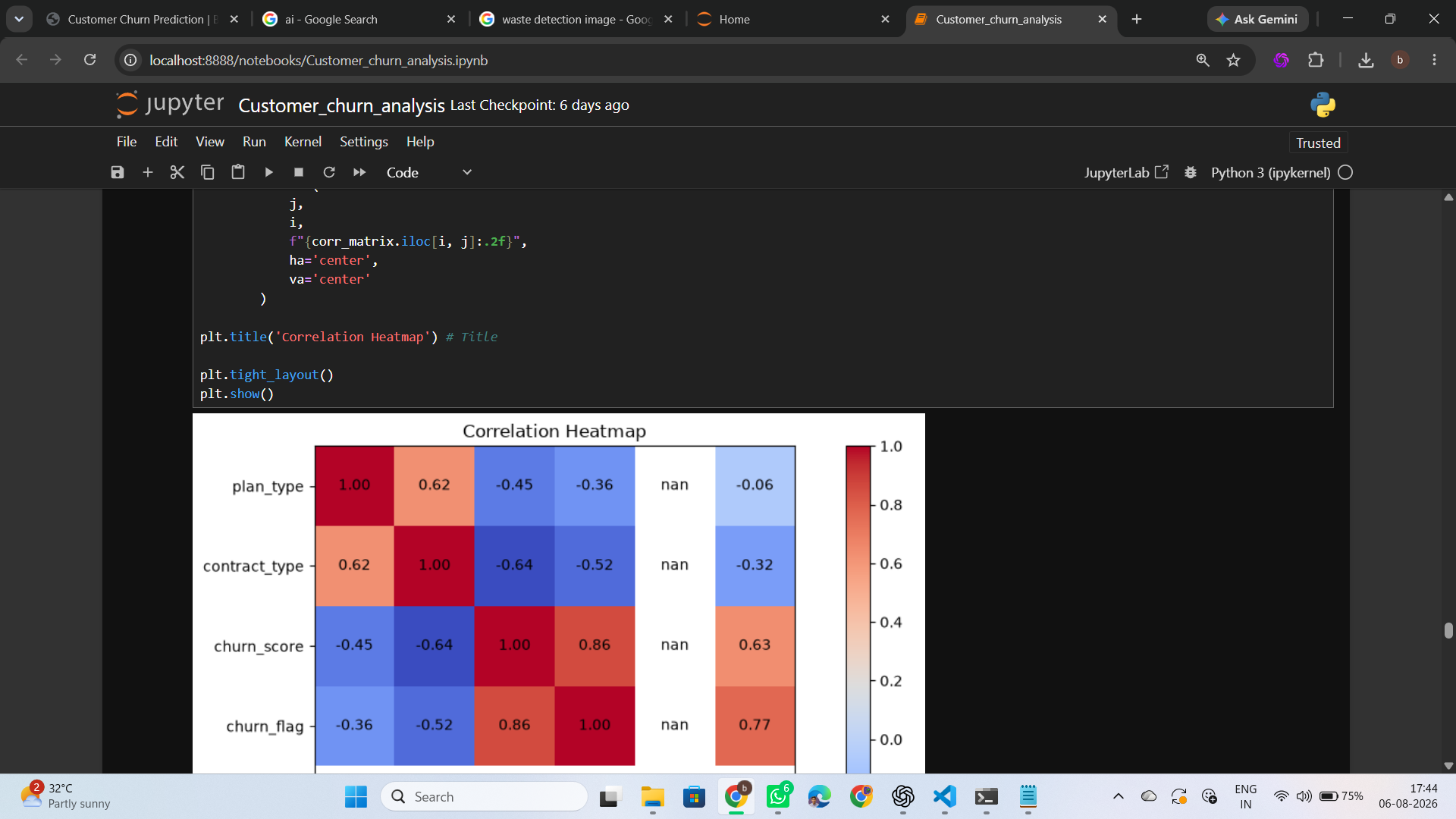Paste cell using the clipboard icon

coord(238,173)
